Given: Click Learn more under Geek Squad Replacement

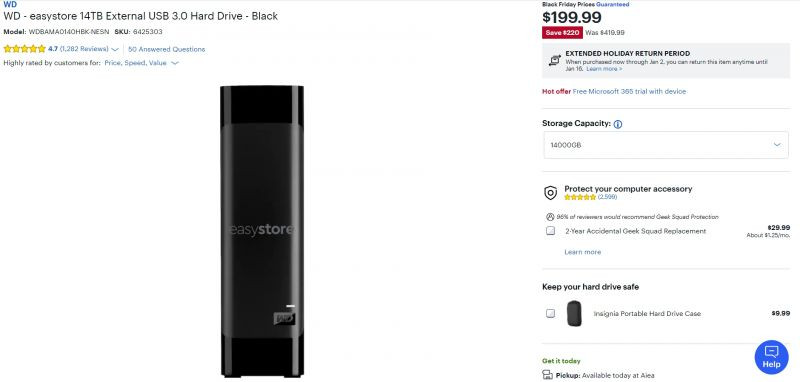Looking at the screenshot, I should (582, 252).
